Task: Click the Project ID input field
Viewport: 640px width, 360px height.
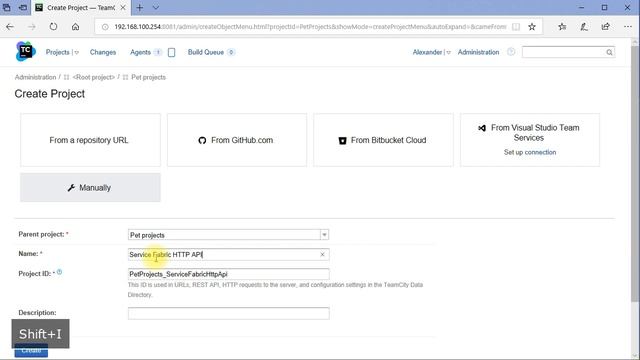Action: click(228, 274)
